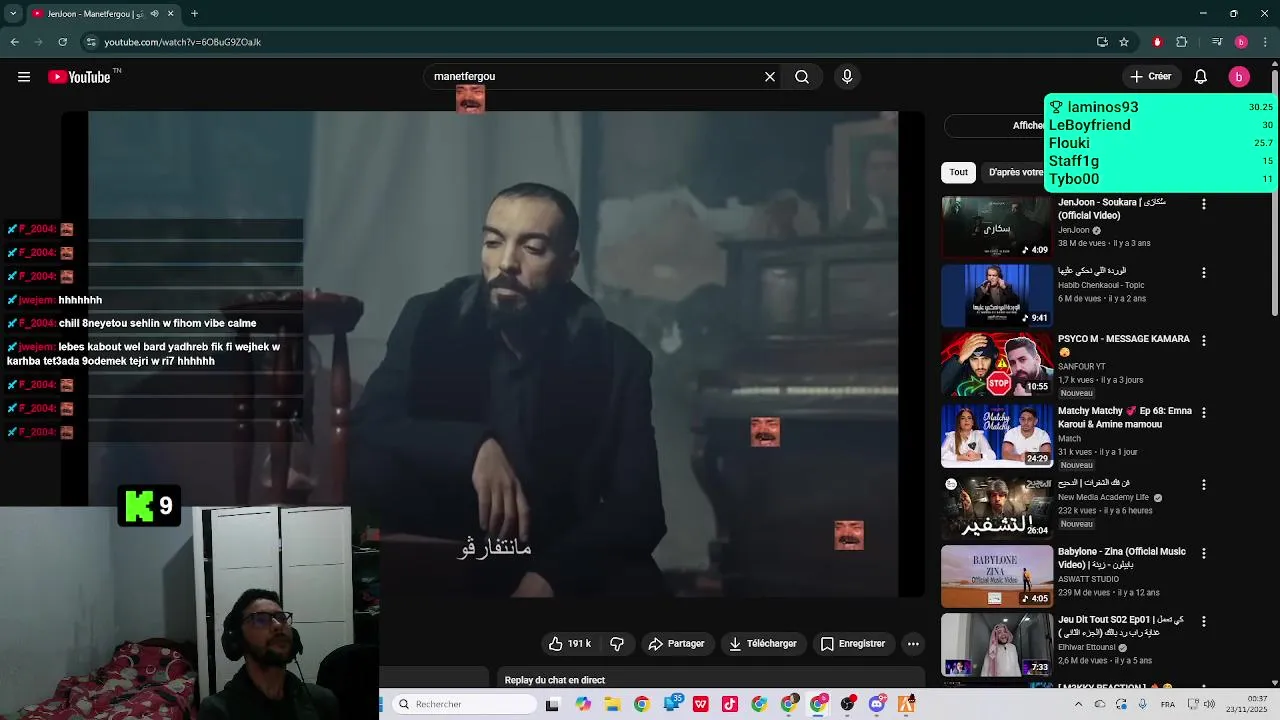Open new browser tab
The image size is (1280, 720).
(x=194, y=14)
